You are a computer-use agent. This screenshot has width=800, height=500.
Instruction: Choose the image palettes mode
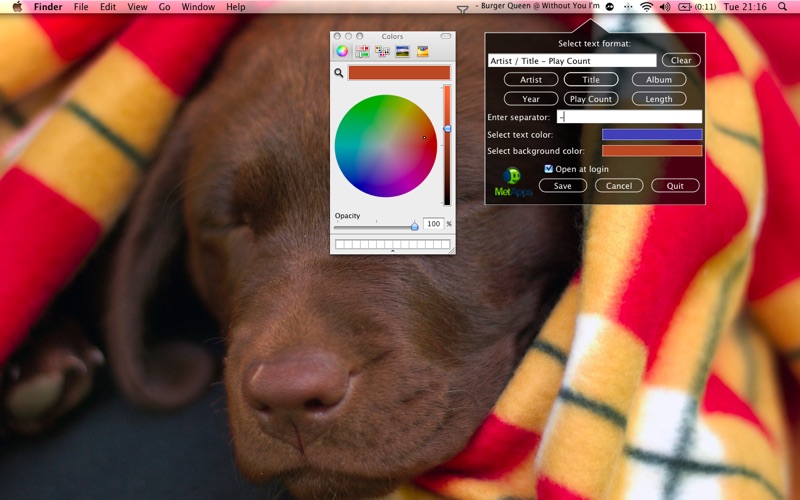[x=403, y=51]
